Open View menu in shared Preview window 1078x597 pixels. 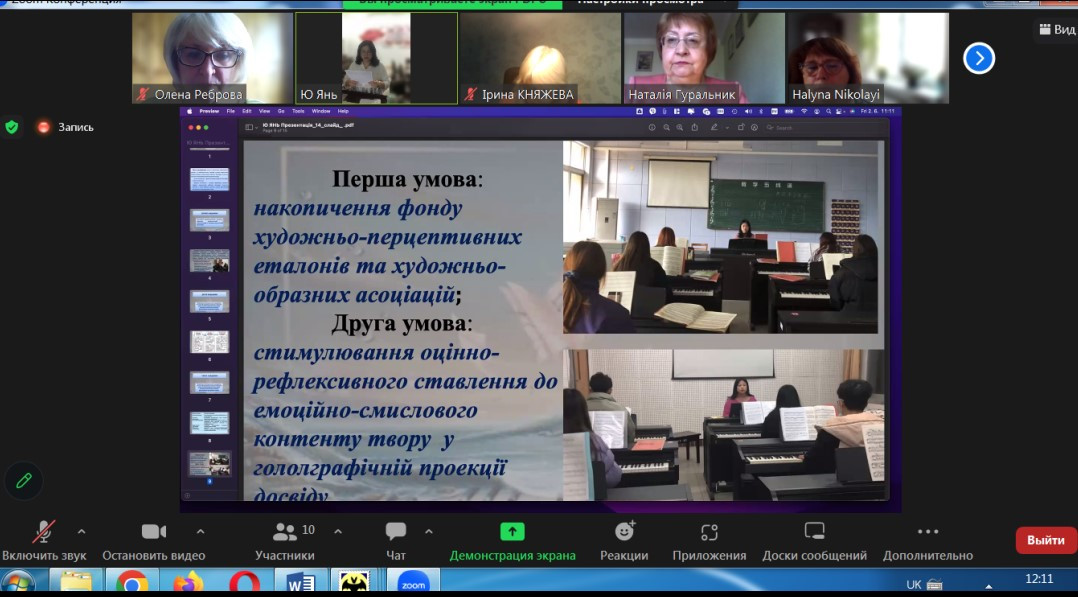[x=264, y=111]
